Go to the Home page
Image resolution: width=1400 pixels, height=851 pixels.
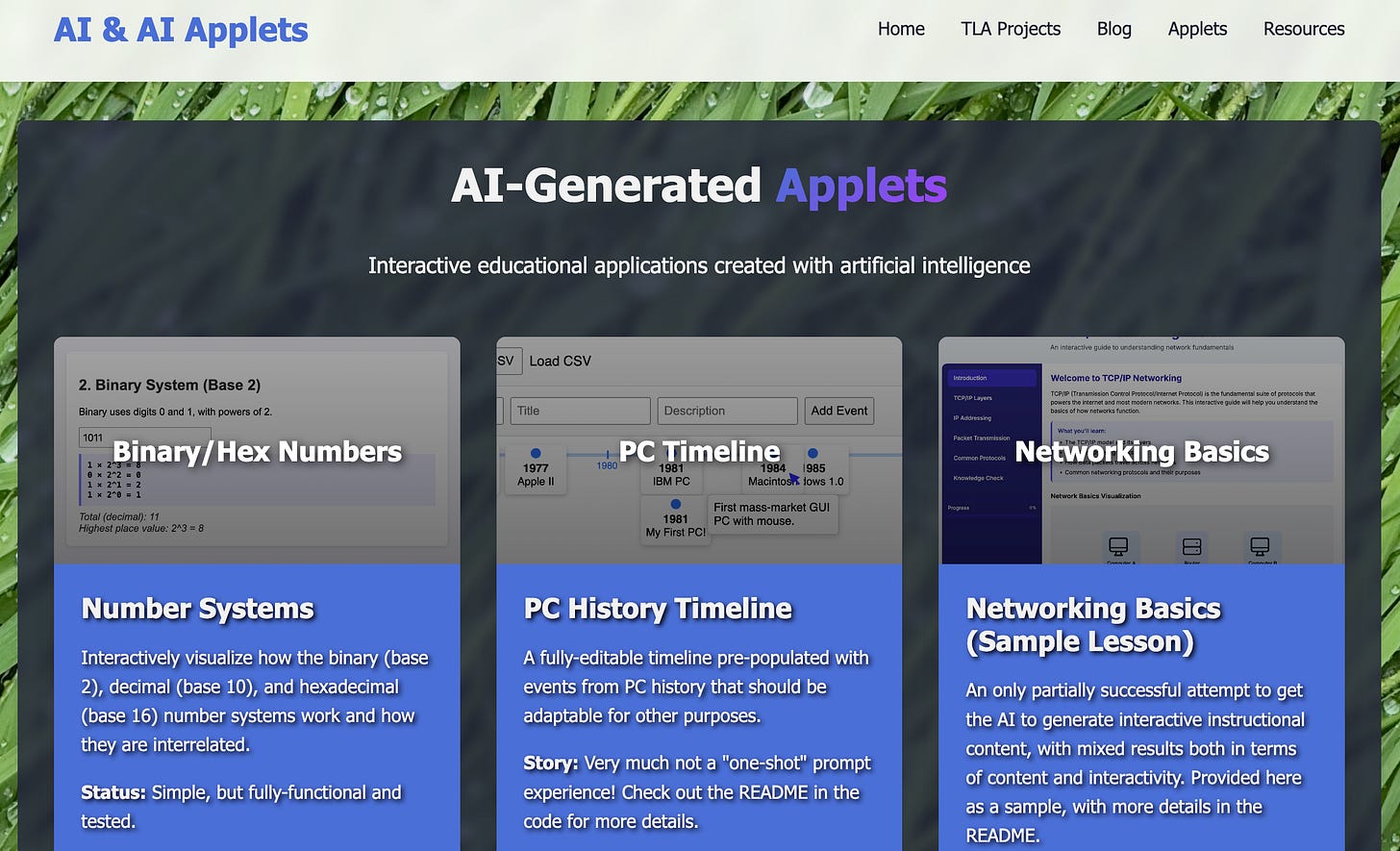coord(901,29)
